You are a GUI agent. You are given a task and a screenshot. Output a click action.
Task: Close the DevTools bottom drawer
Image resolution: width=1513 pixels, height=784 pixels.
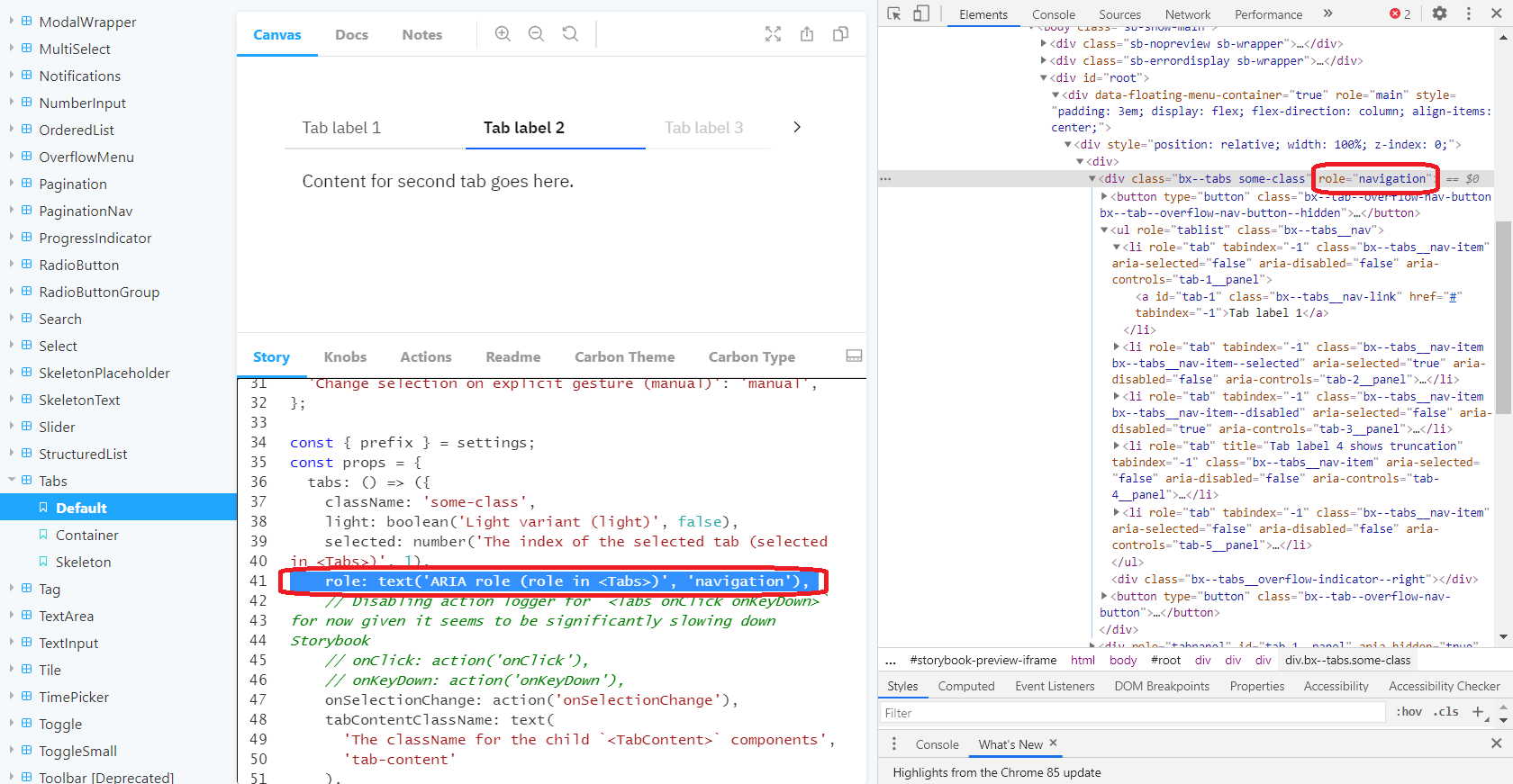1497,743
